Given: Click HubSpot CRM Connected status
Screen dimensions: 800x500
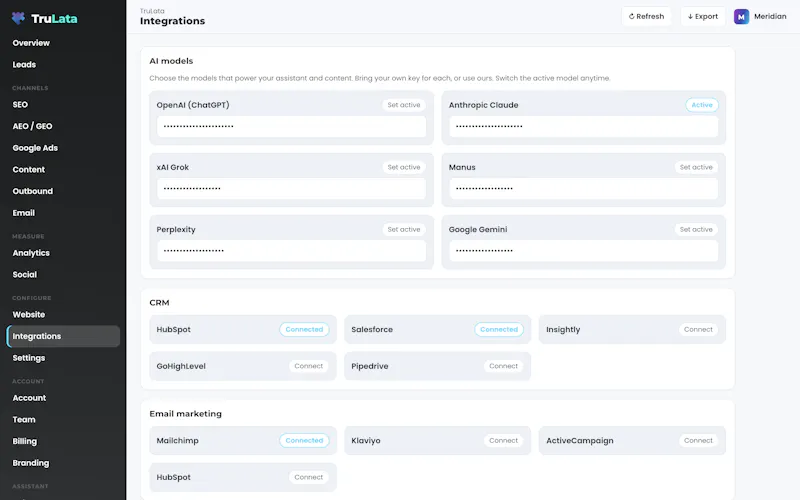Looking at the screenshot, I should pyautogui.click(x=304, y=330).
